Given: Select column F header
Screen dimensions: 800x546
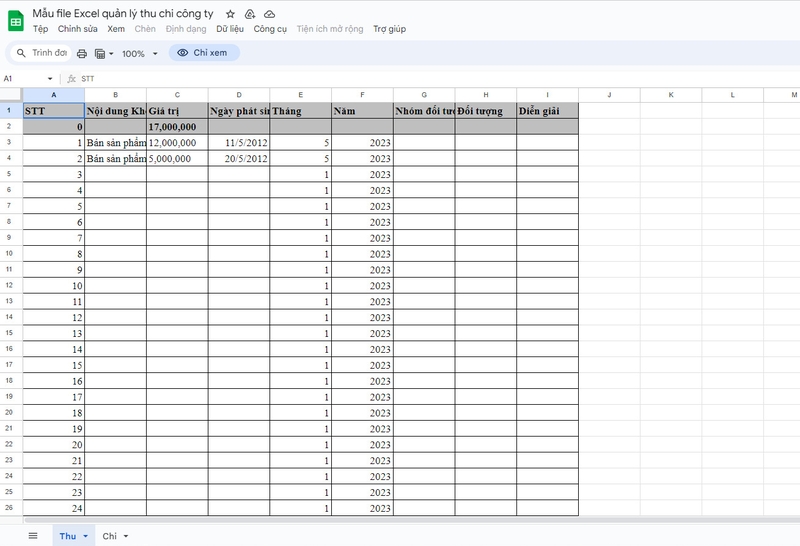Looking at the screenshot, I should (362, 95).
